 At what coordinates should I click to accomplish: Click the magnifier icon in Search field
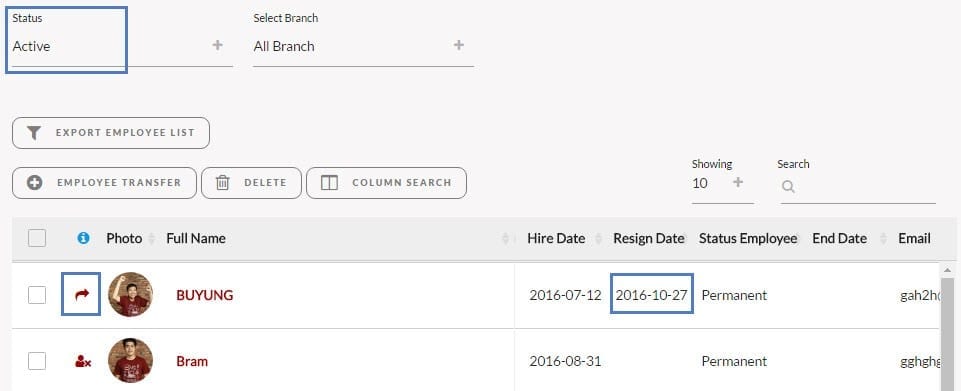(x=788, y=187)
